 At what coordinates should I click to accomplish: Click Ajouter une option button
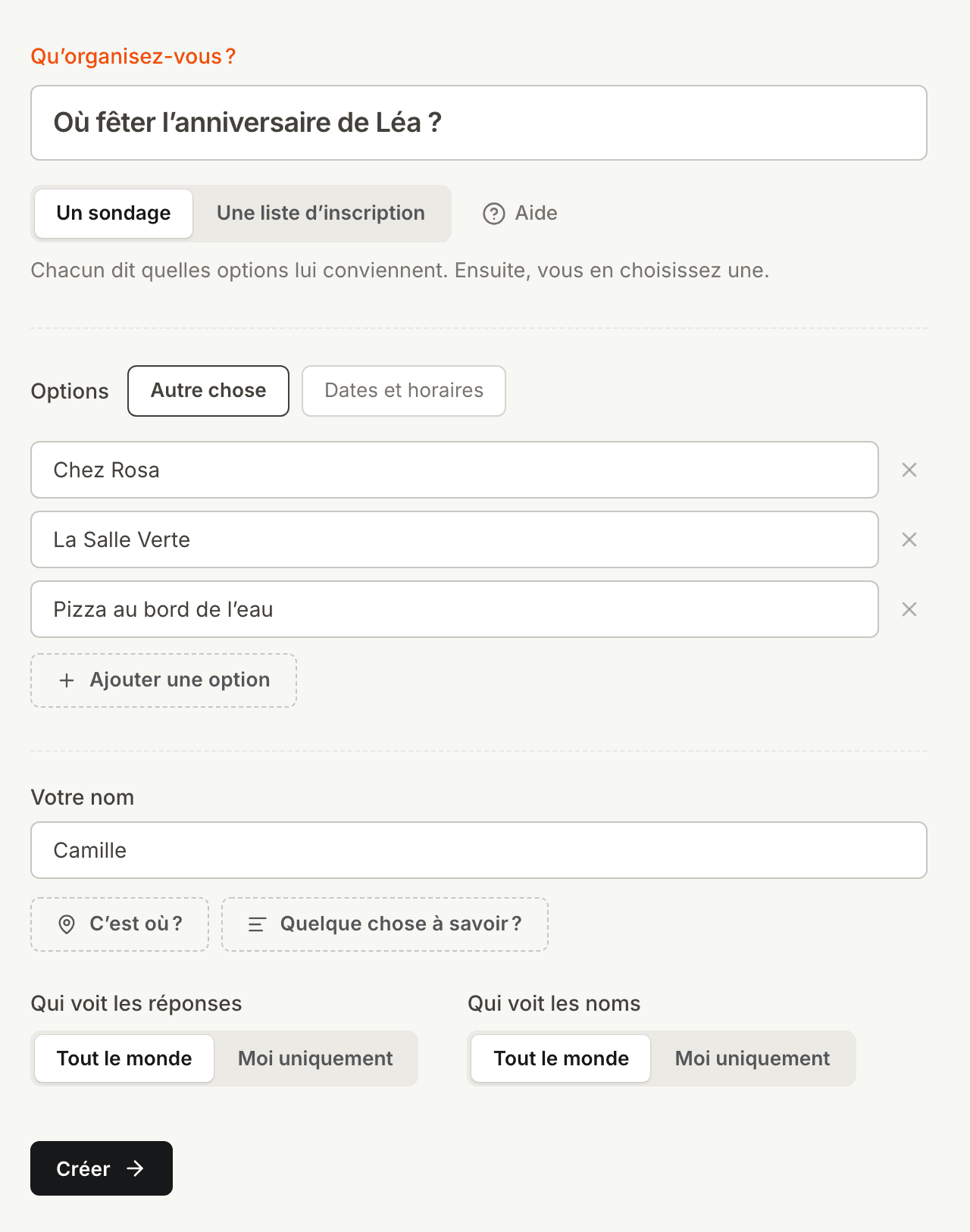(164, 680)
